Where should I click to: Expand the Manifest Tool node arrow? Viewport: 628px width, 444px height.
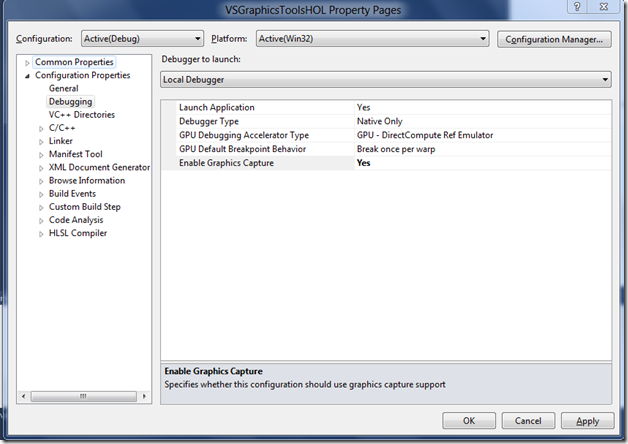(x=41, y=155)
